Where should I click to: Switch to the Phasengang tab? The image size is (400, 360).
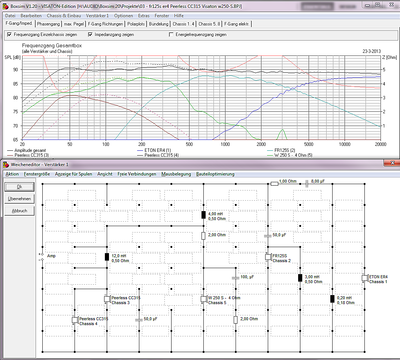click(48, 24)
